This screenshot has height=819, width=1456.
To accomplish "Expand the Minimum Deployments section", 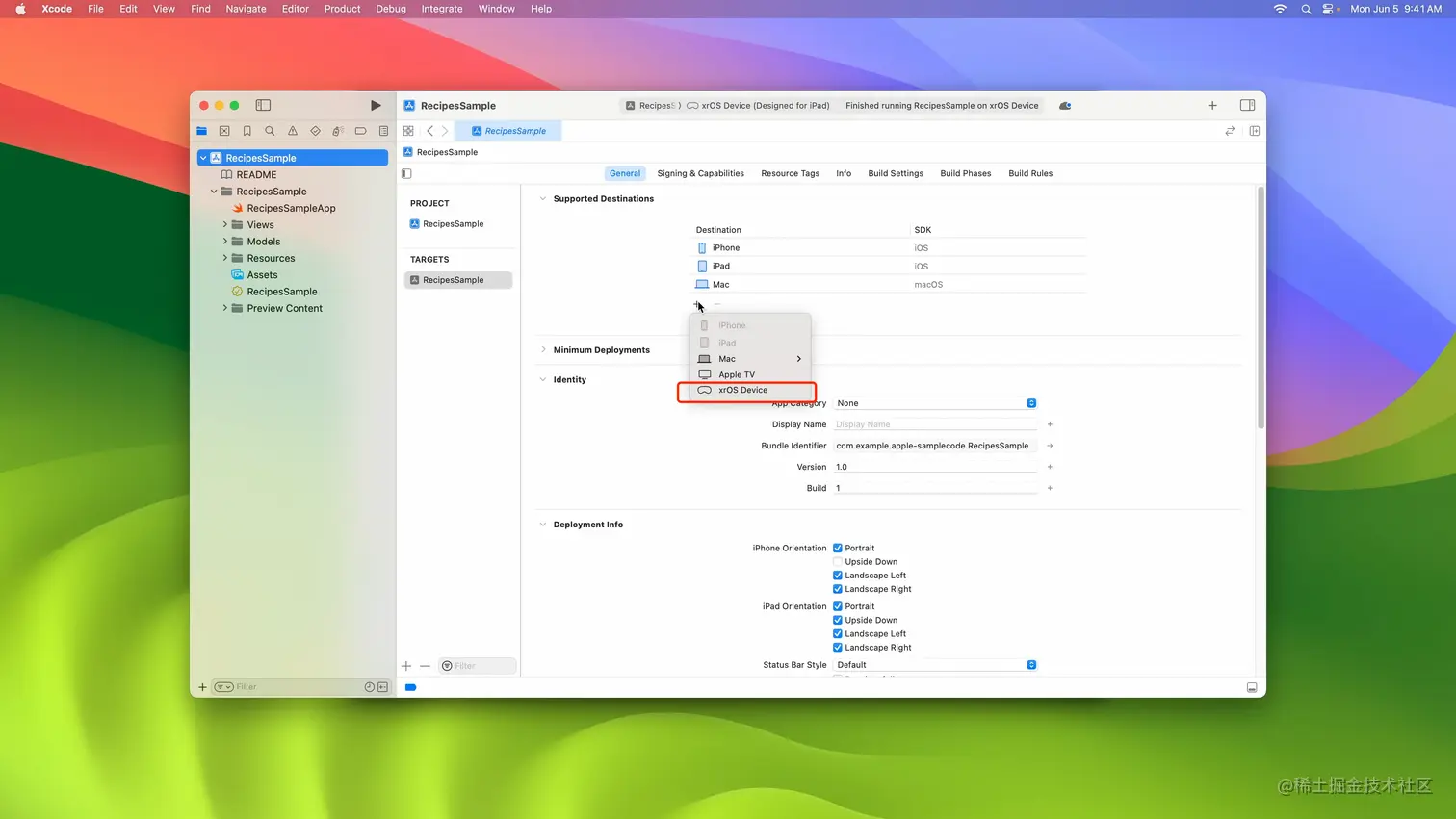I will pyautogui.click(x=543, y=350).
